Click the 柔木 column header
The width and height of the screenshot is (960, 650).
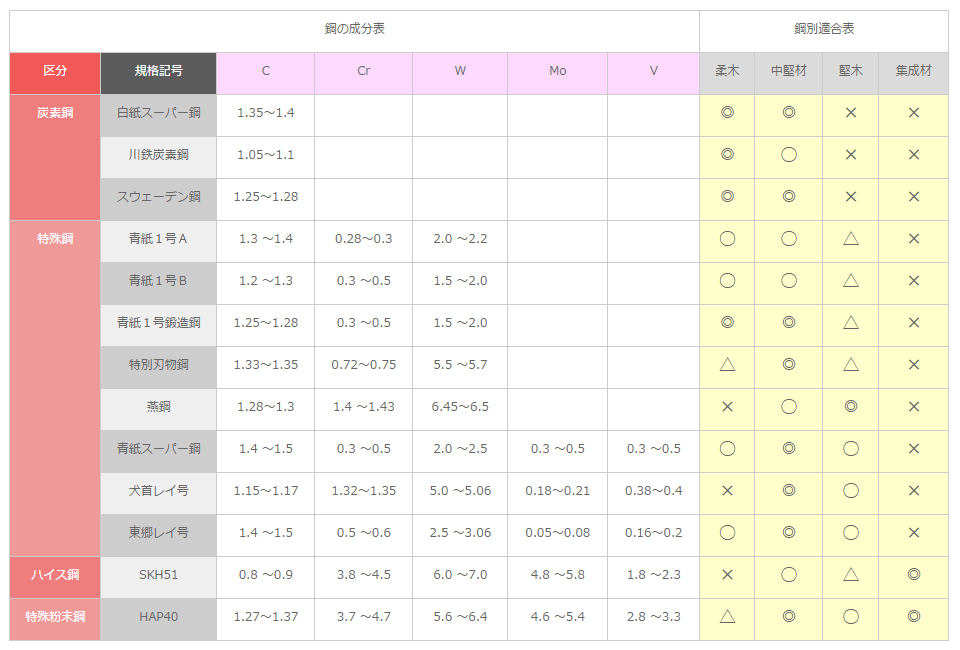[x=727, y=71]
